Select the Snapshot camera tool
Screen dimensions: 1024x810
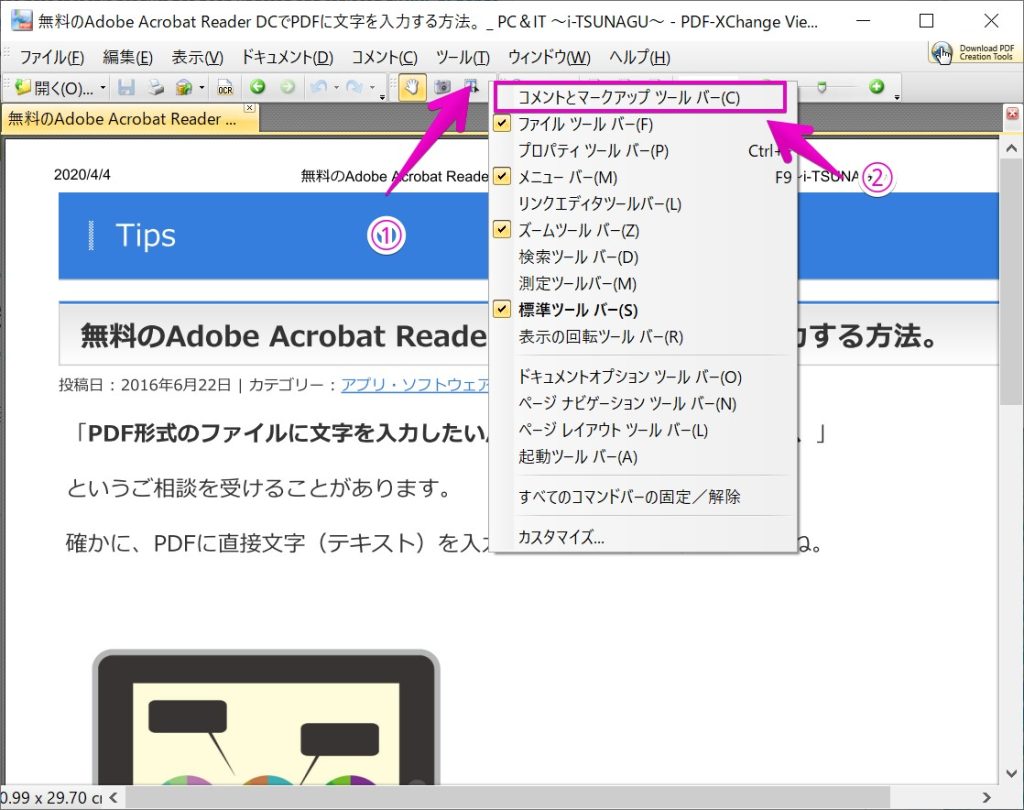443,87
